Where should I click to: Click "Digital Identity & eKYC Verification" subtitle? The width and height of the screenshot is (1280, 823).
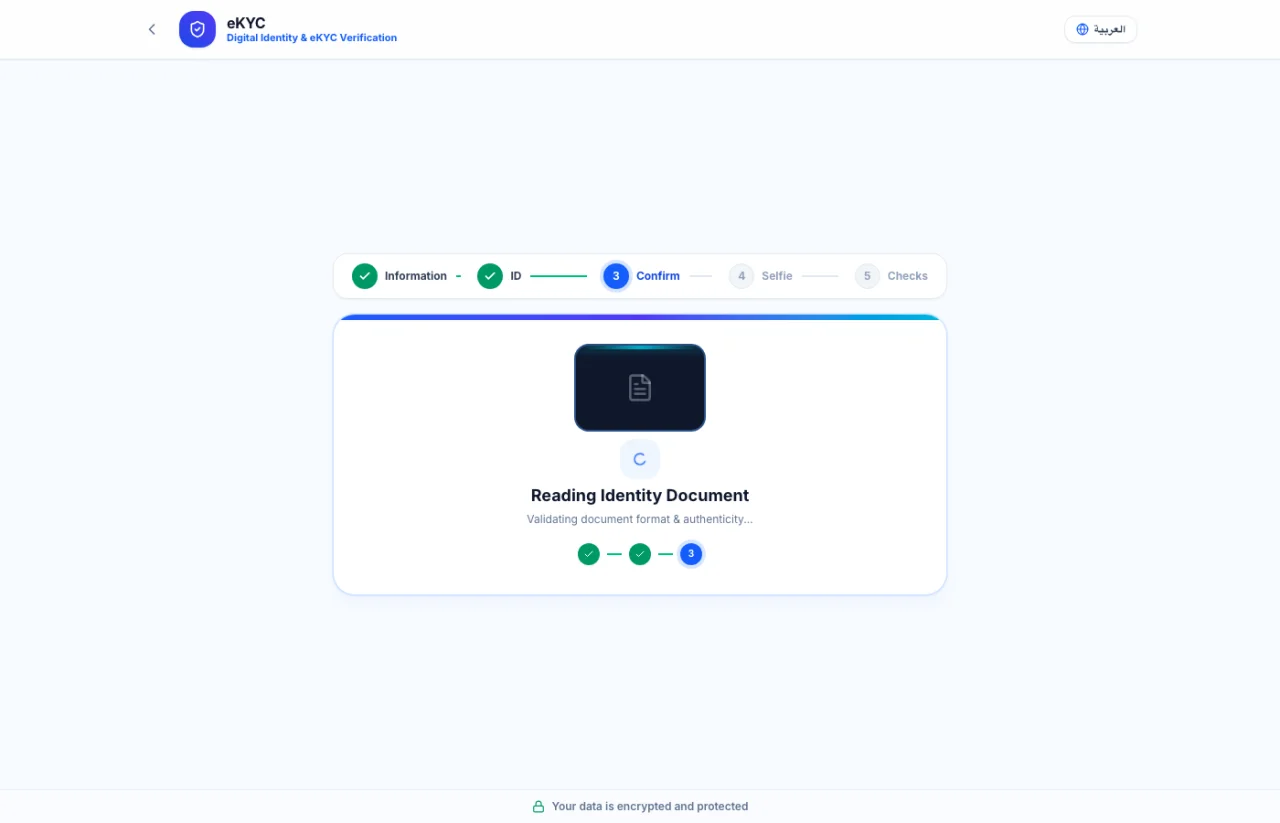pyautogui.click(x=312, y=38)
